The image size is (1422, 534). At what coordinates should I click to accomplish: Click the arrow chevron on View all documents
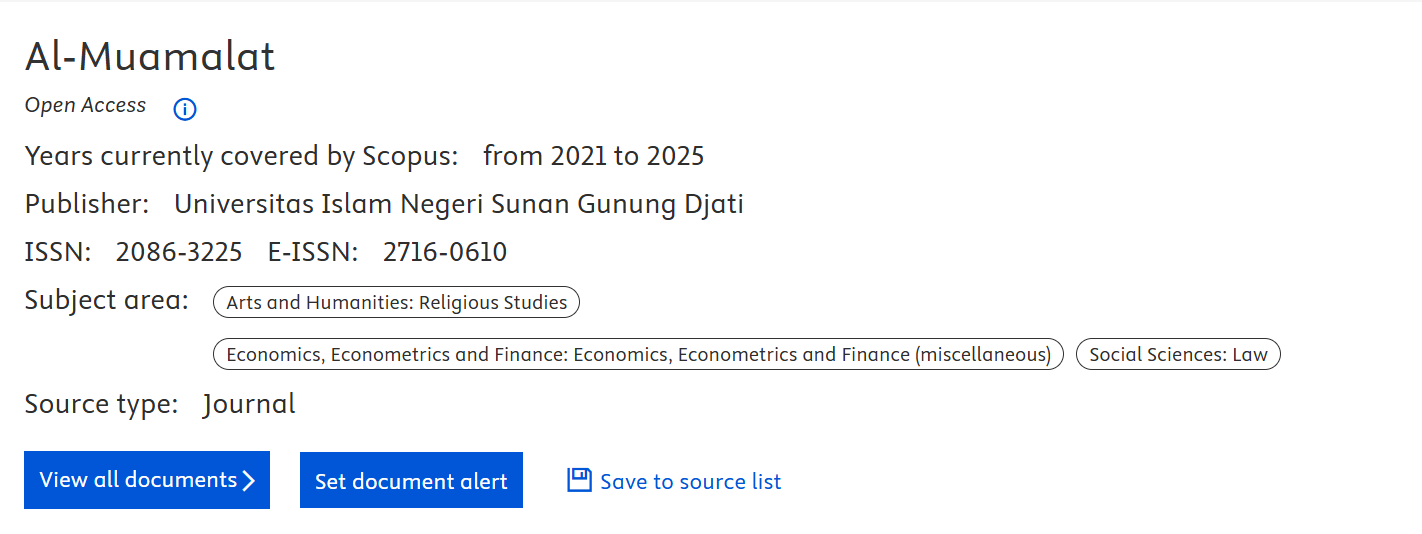249,481
